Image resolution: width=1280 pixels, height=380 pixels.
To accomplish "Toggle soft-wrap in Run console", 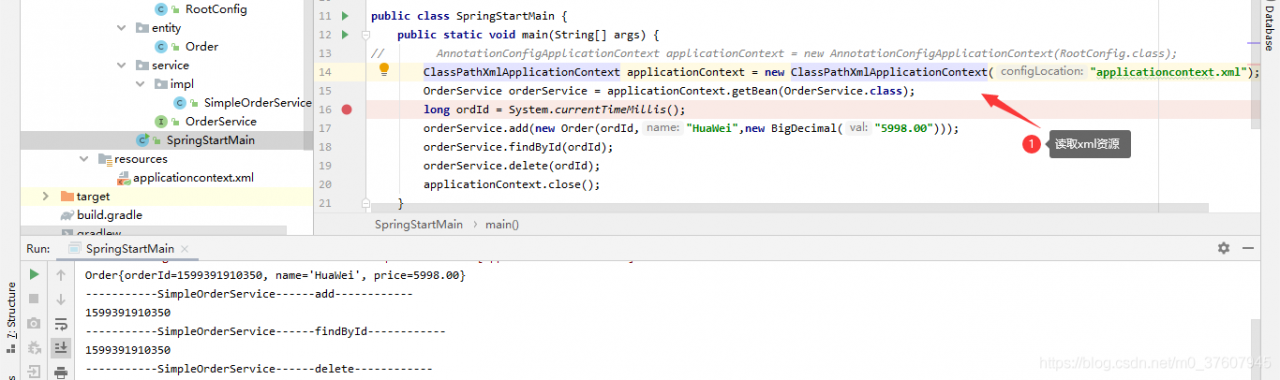I will click(61, 323).
